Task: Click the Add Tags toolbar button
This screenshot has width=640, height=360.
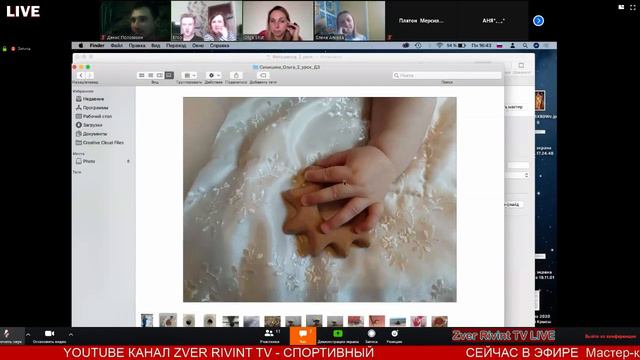Action: click(x=263, y=76)
